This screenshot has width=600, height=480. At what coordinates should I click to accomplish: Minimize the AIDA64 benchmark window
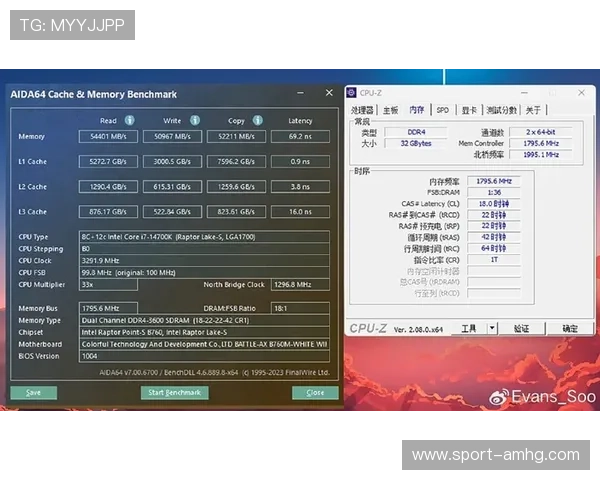[301, 93]
